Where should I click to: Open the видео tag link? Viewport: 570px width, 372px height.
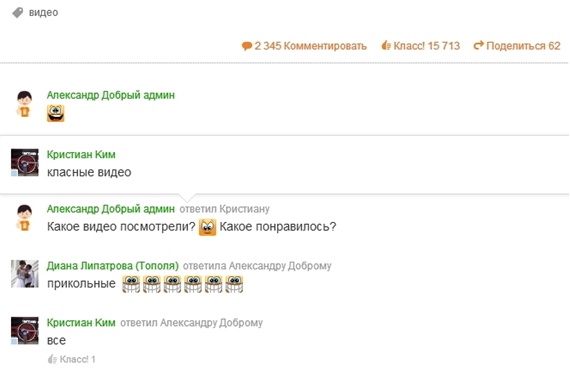[x=43, y=12]
